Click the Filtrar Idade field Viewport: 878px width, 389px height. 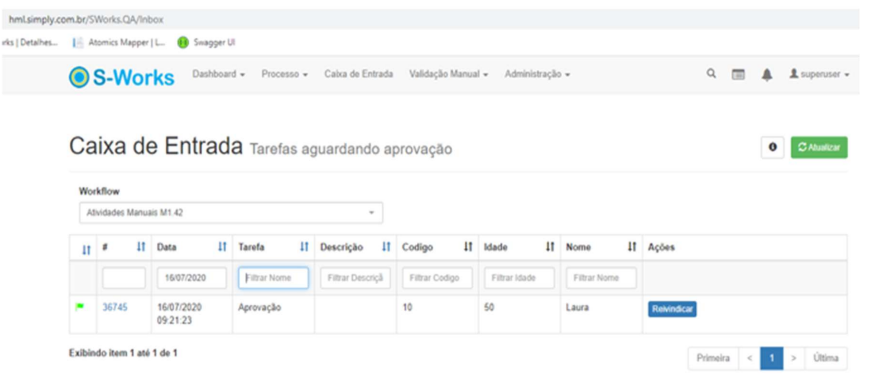click(x=519, y=278)
